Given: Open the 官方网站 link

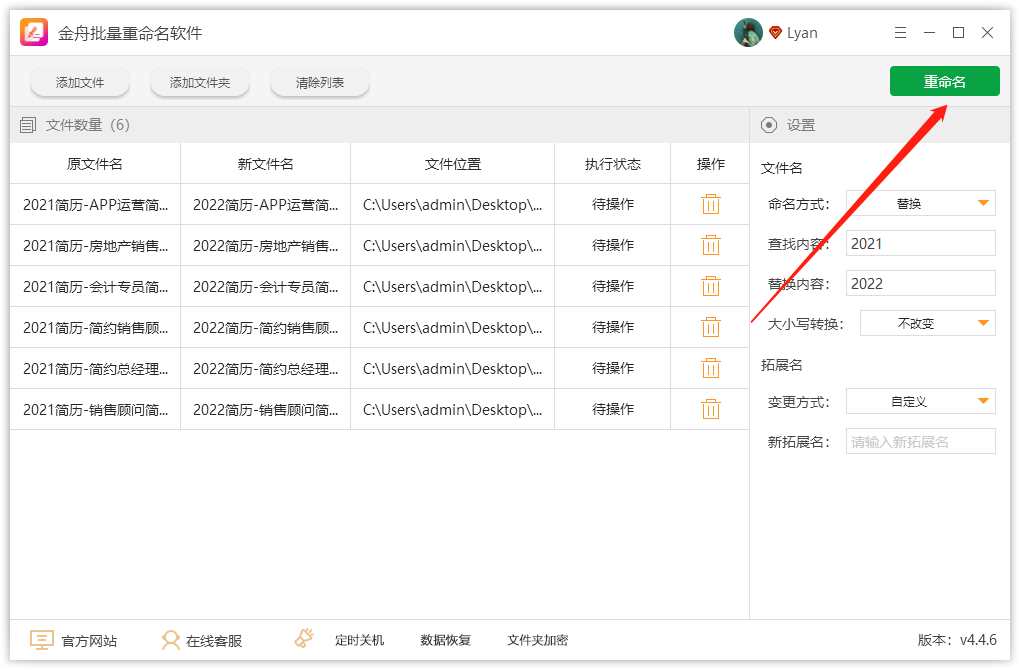Looking at the screenshot, I should (x=74, y=640).
